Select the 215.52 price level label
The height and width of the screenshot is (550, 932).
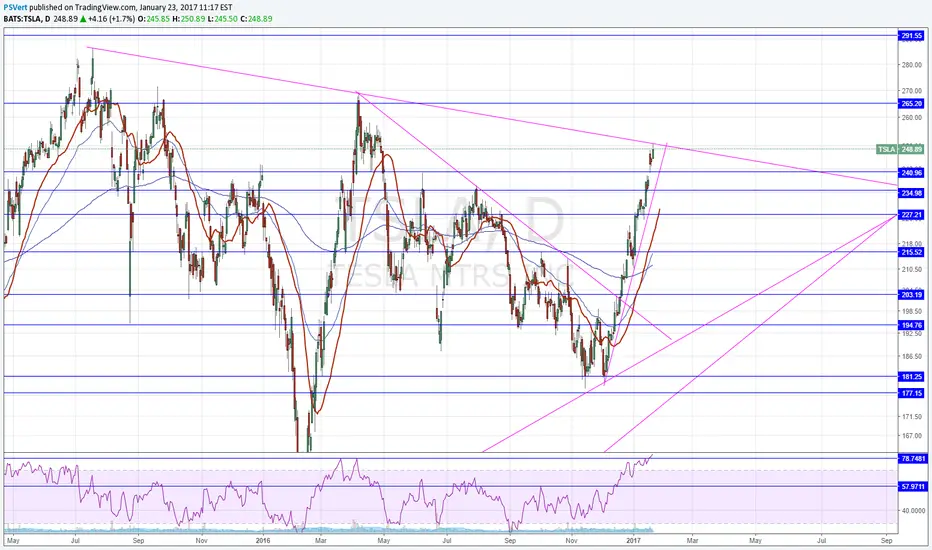911,252
